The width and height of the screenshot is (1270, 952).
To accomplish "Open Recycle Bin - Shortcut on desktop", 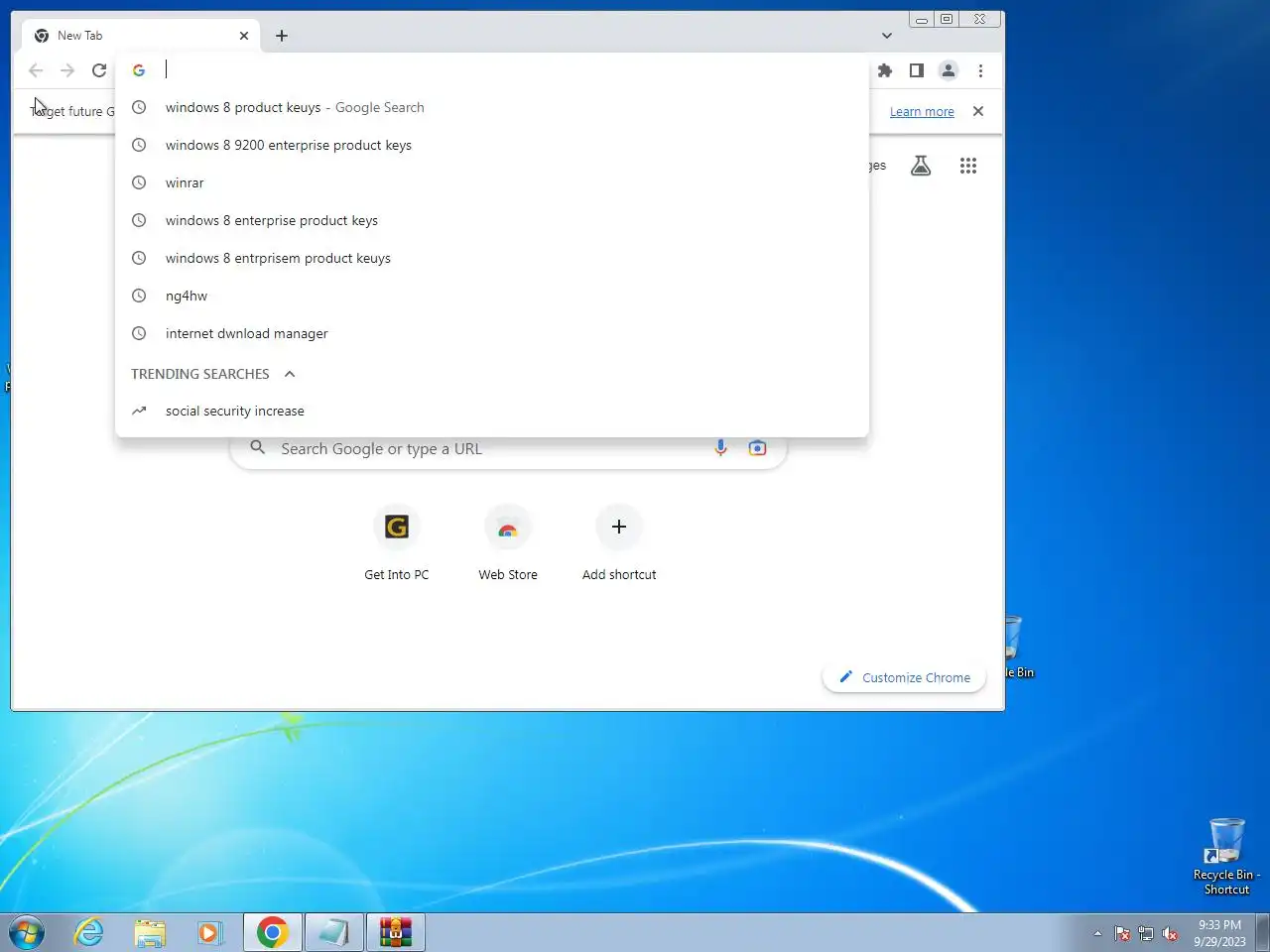I will [1226, 857].
